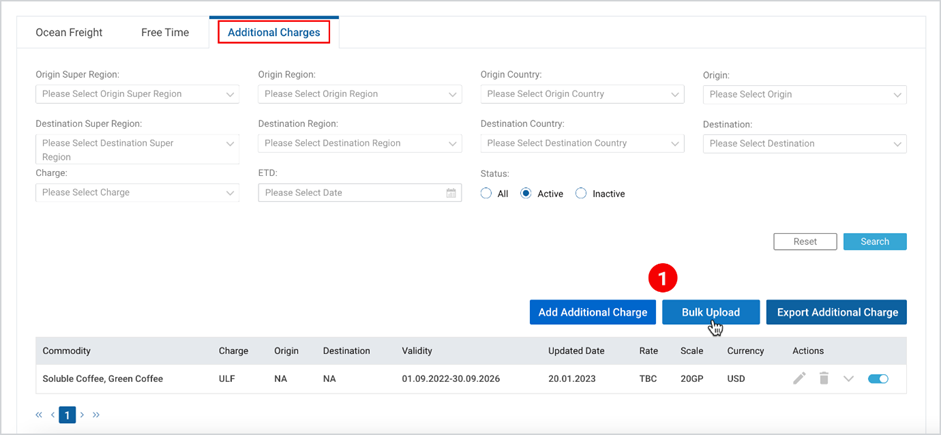941x435 pixels.
Task: Open the ETD calendar icon
Action: click(451, 193)
